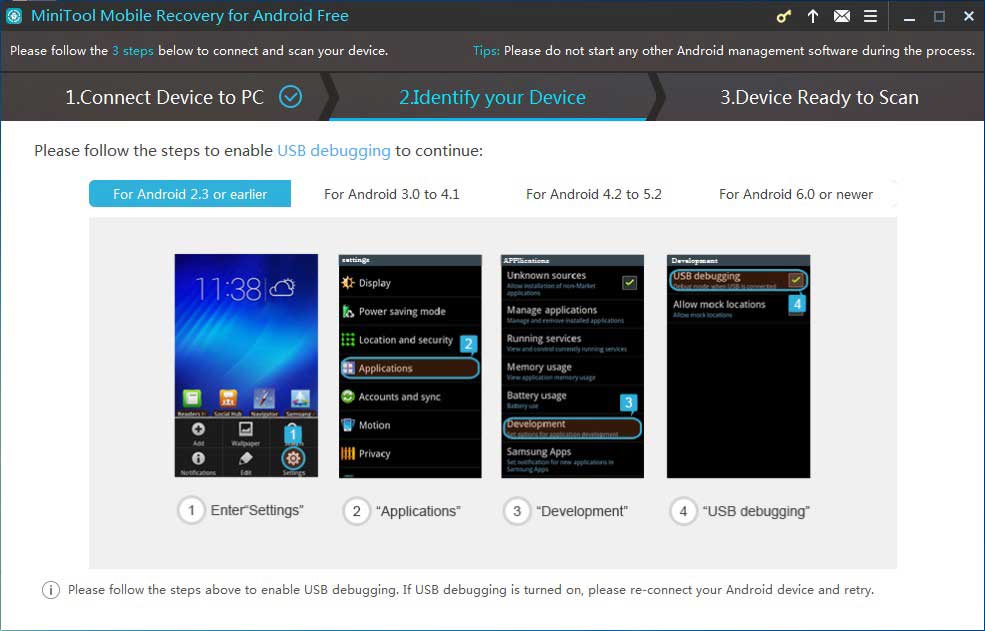This screenshot has width=985, height=631.
Task: Click the MiniTool app logo icon
Action: click(x=13, y=16)
